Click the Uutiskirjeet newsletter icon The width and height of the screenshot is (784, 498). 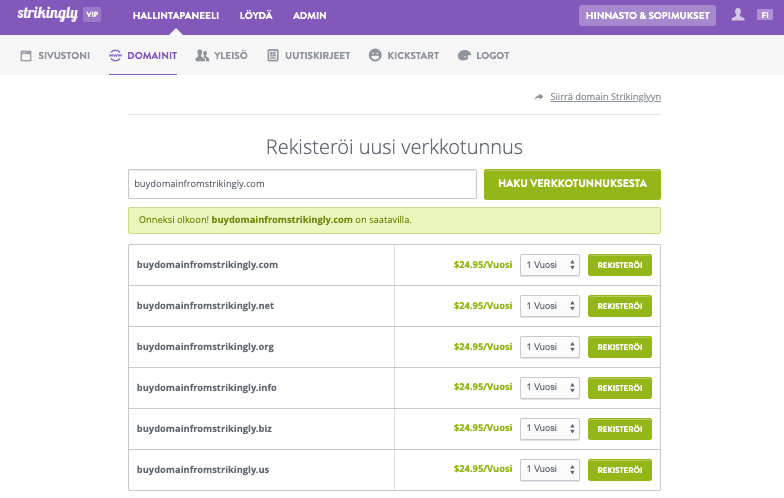[x=273, y=56]
